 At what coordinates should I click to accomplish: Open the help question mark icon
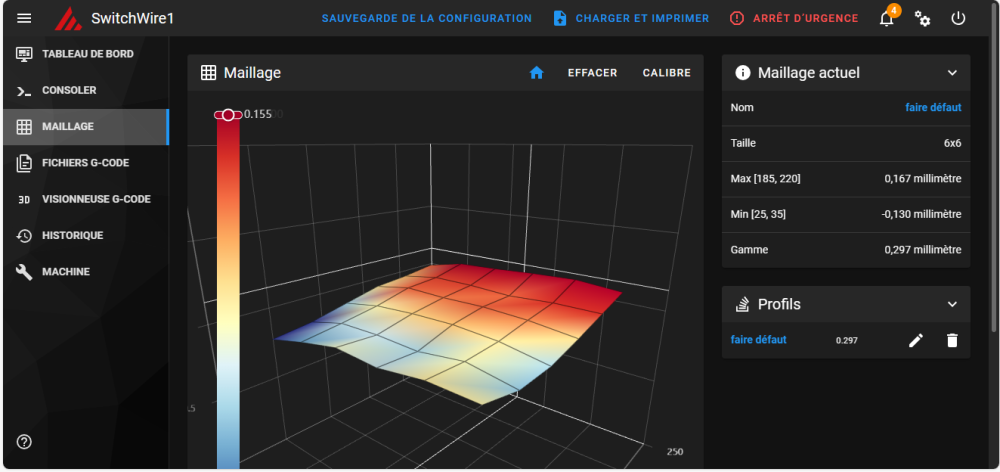[x=24, y=441]
